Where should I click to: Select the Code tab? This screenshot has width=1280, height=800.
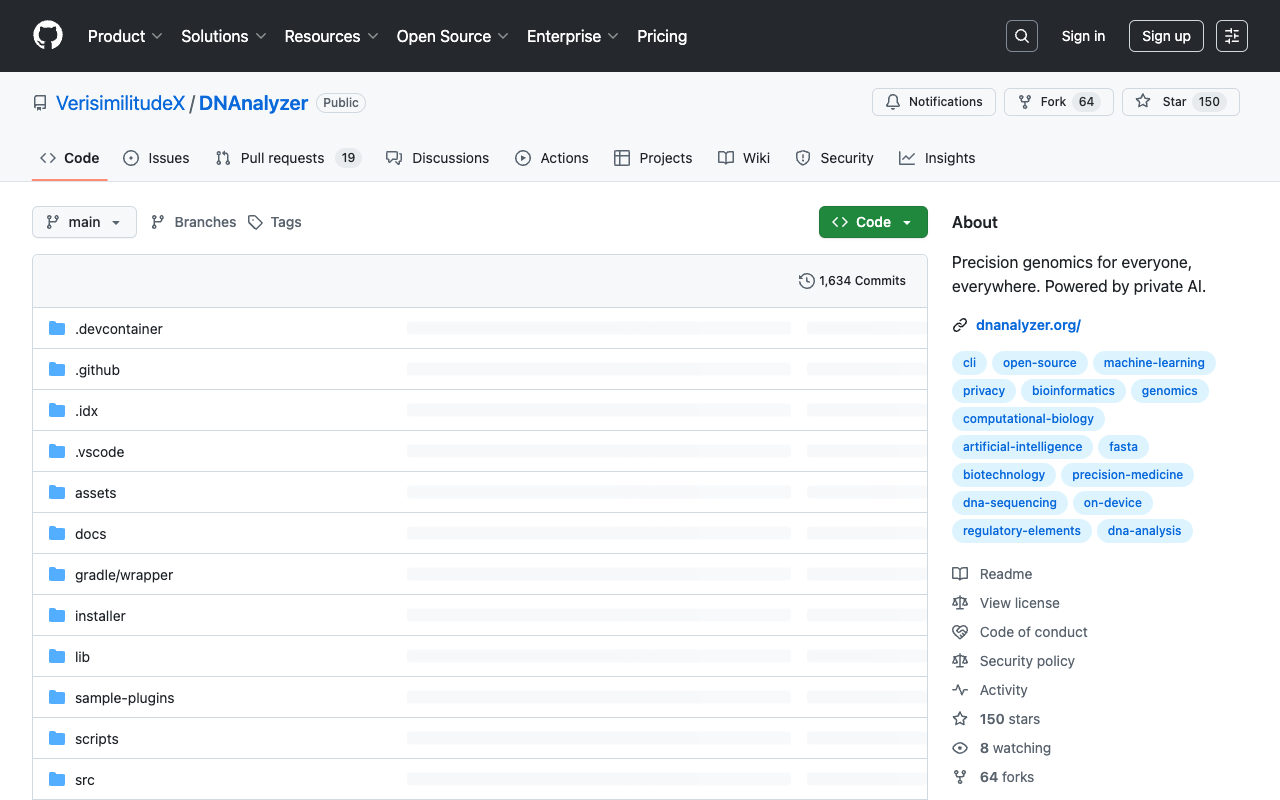pyautogui.click(x=70, y=158)
